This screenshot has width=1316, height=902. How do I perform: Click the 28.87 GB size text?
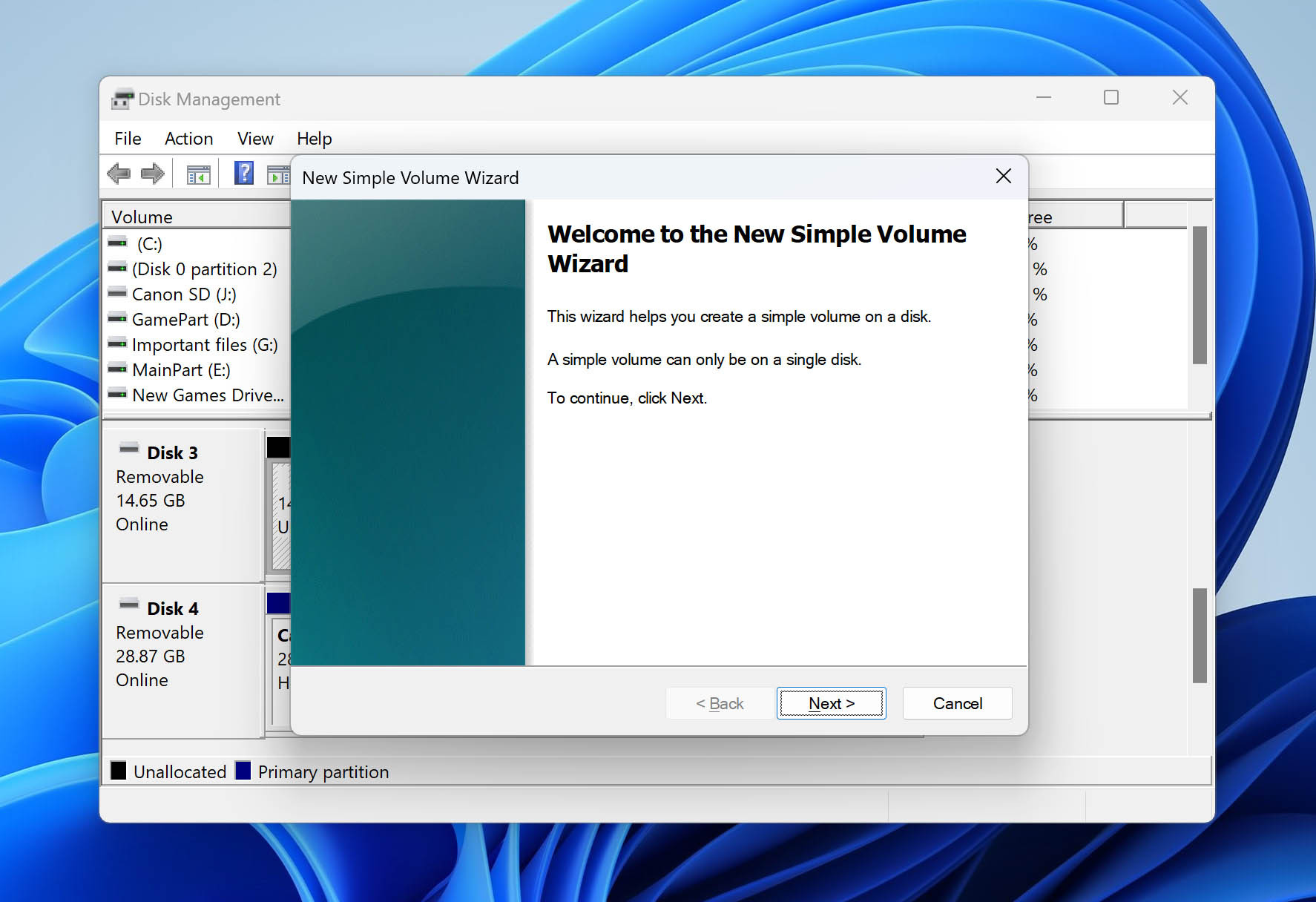[151, 656]
